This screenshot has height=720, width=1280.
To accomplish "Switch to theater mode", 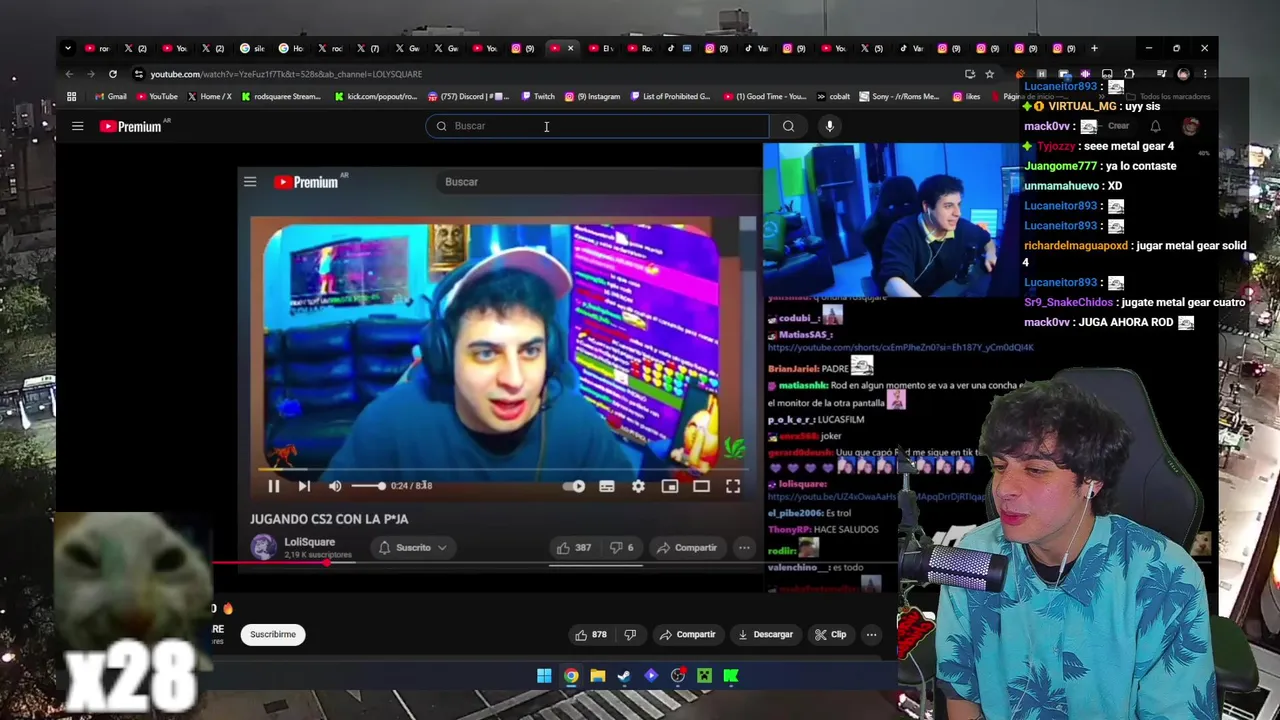I will pyautogui.click(x=701, y=486).
